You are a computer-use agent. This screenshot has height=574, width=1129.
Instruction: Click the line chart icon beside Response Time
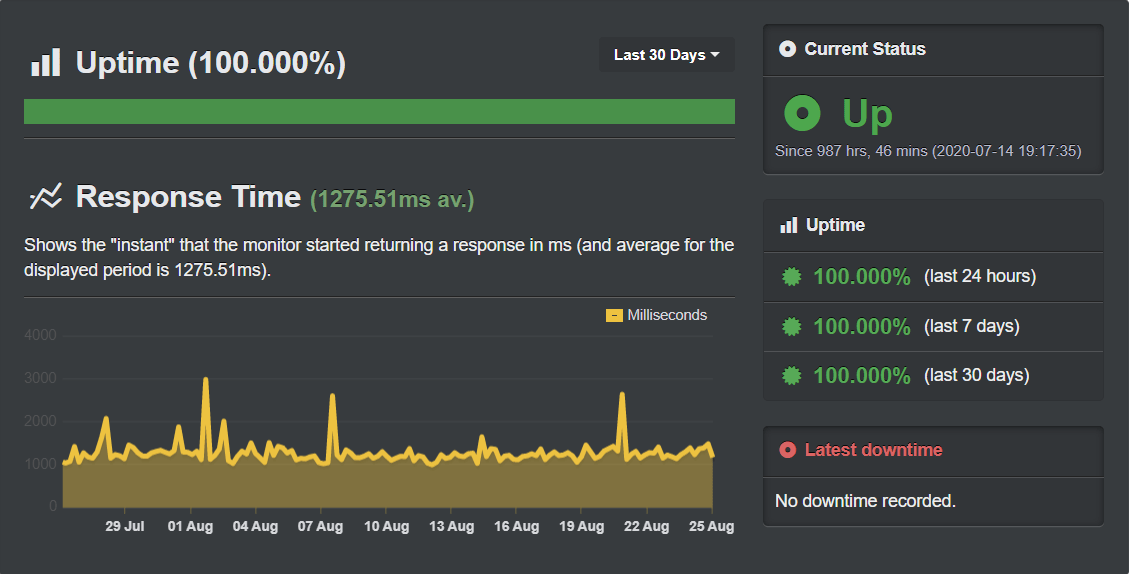(45, 197)
